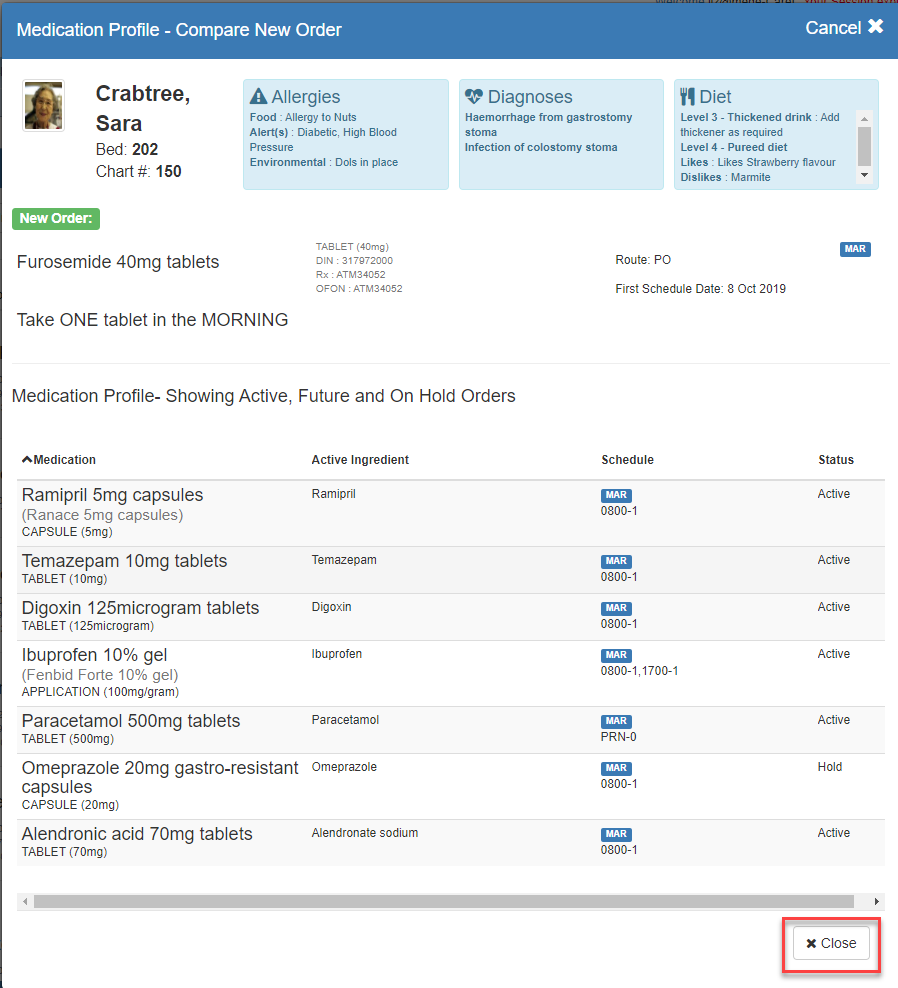Click the MAR badge on Furosemide new order
Viewport: 898px width, 988px height.
pyautogui.click(x=855, y=249)
